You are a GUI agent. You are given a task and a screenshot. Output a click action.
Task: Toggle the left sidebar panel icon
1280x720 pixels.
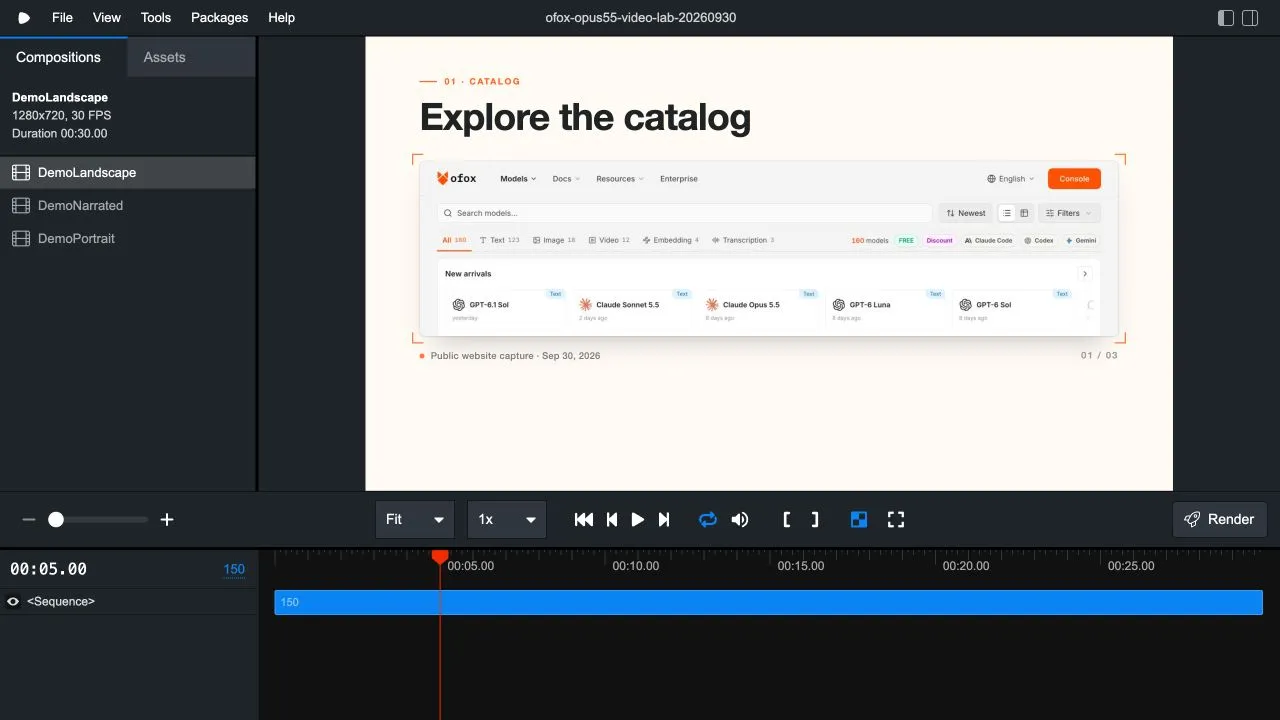tap(1226, 18)
